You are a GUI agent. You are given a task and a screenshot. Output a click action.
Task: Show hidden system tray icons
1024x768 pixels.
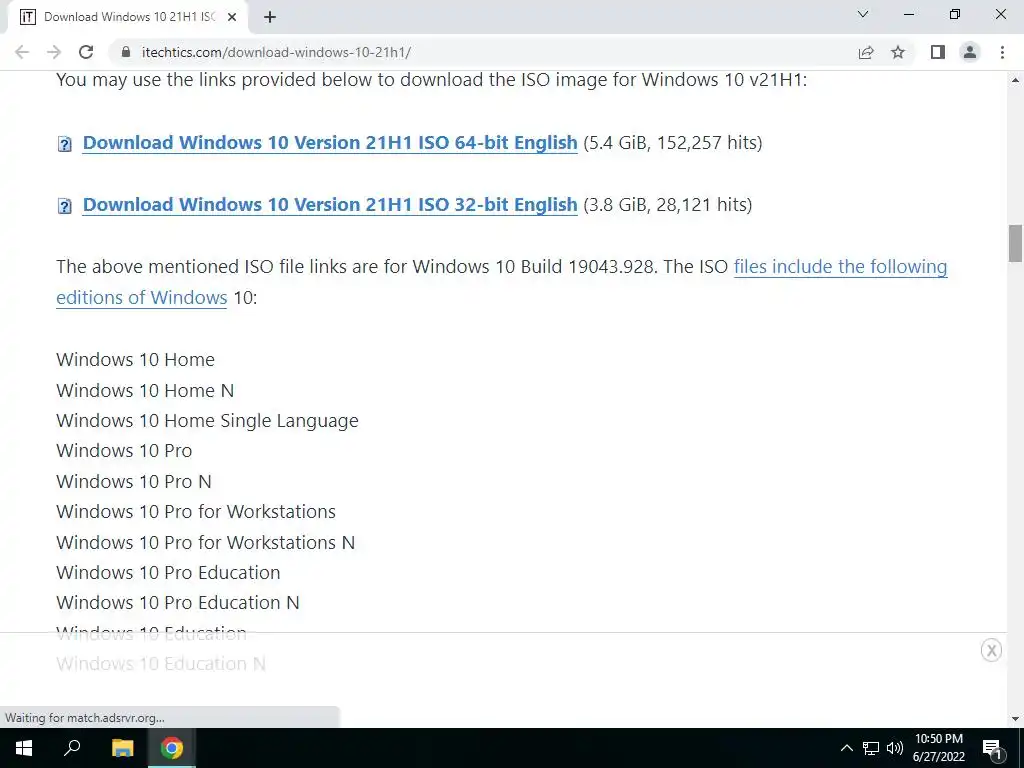(x=846, y=748)
